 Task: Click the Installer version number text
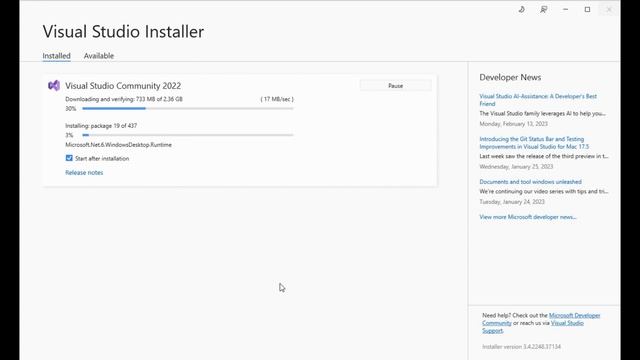coord(522,347)
